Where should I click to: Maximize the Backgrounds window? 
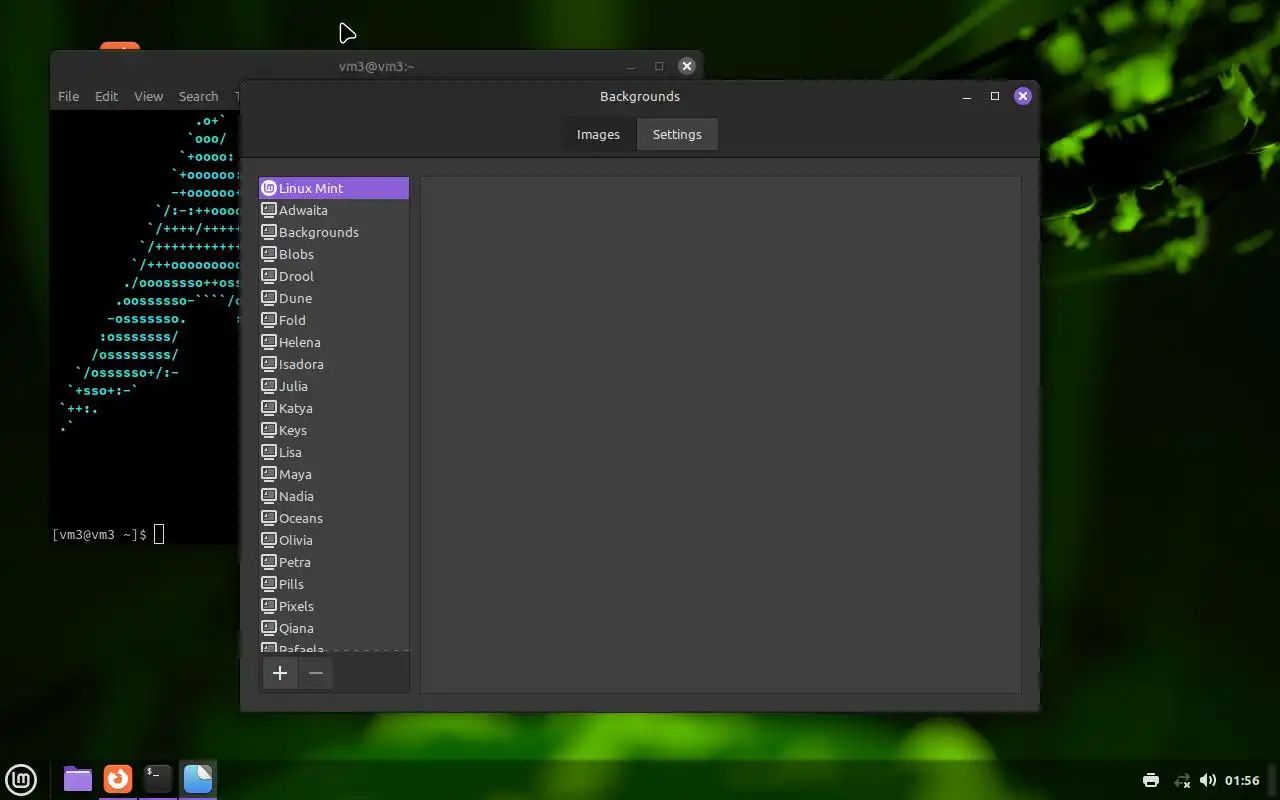[x=995, y=96]
